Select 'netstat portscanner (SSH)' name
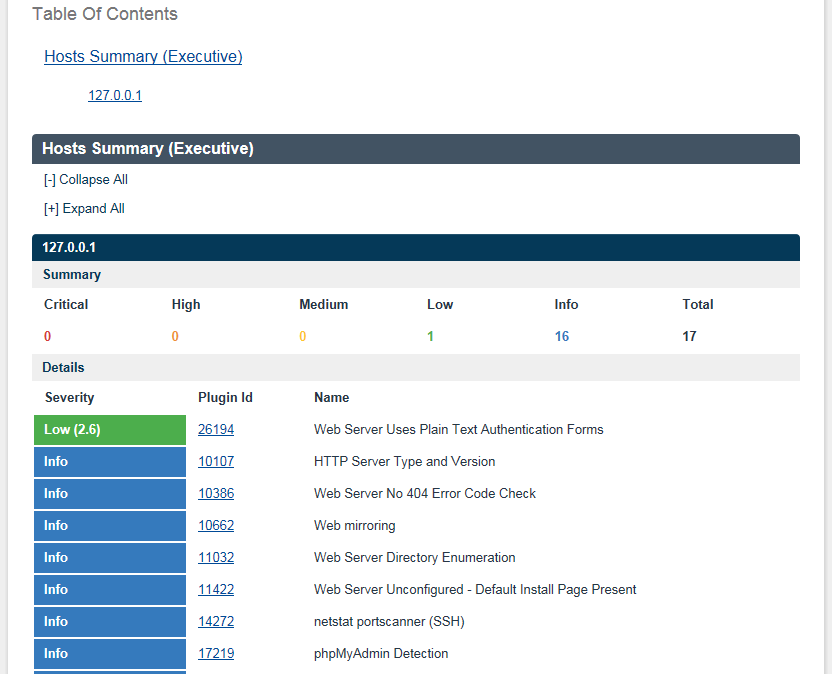 pyautogui.click(x=389, y=621)
